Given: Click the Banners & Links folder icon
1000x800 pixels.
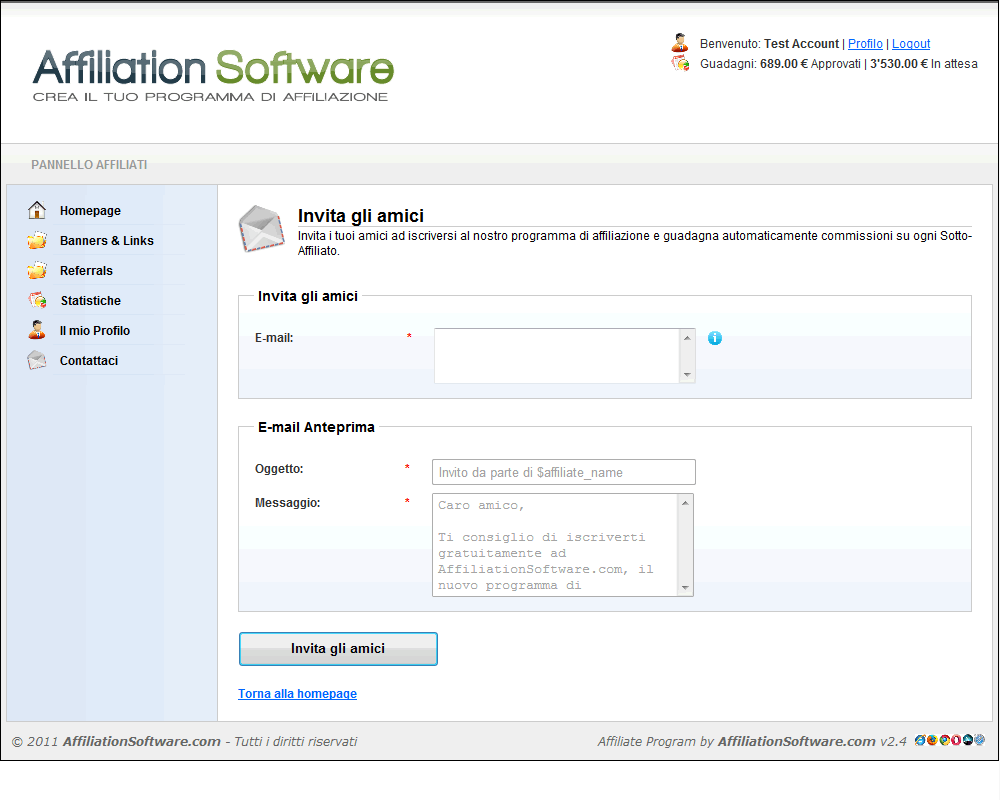Looking at the screenshot, I should tap(37, 240).
